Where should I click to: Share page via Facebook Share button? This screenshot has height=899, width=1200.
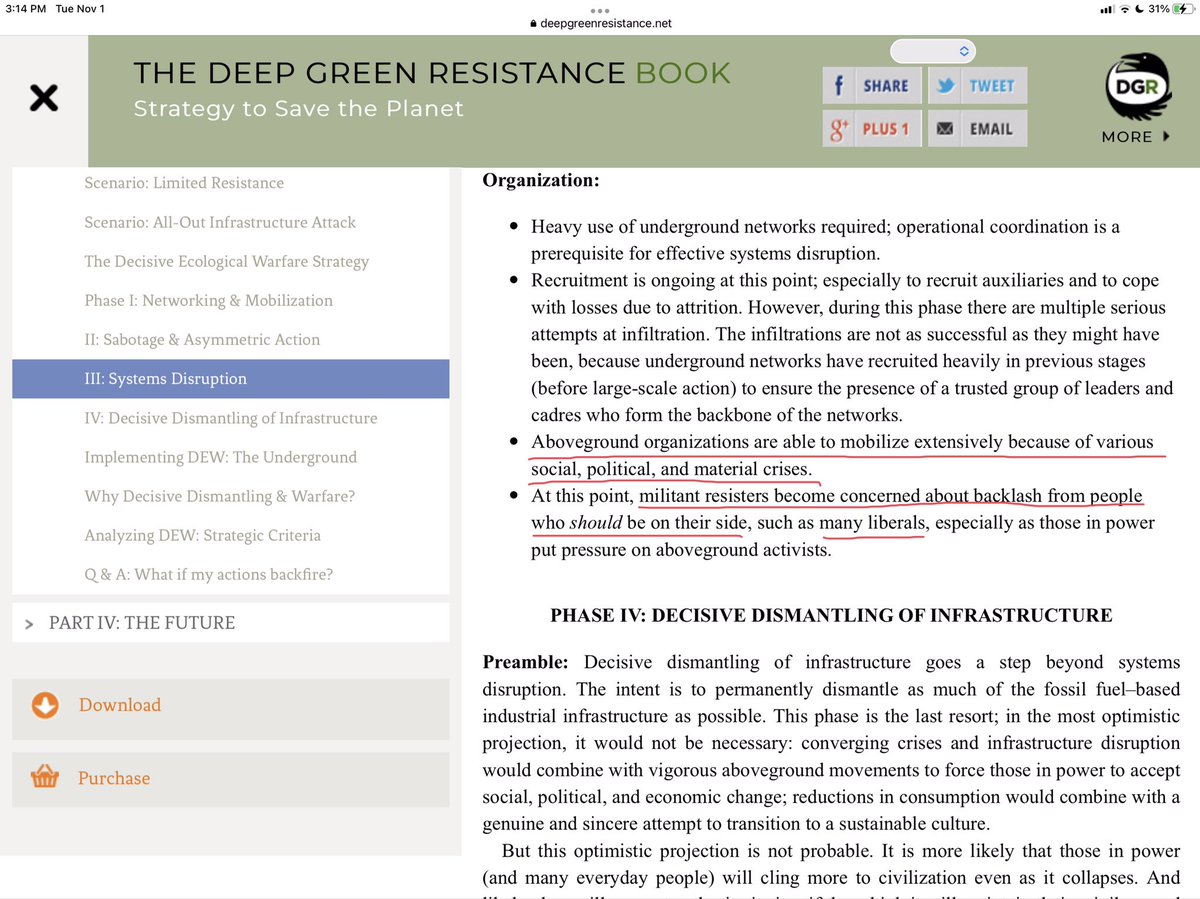(x=871, y=86)
